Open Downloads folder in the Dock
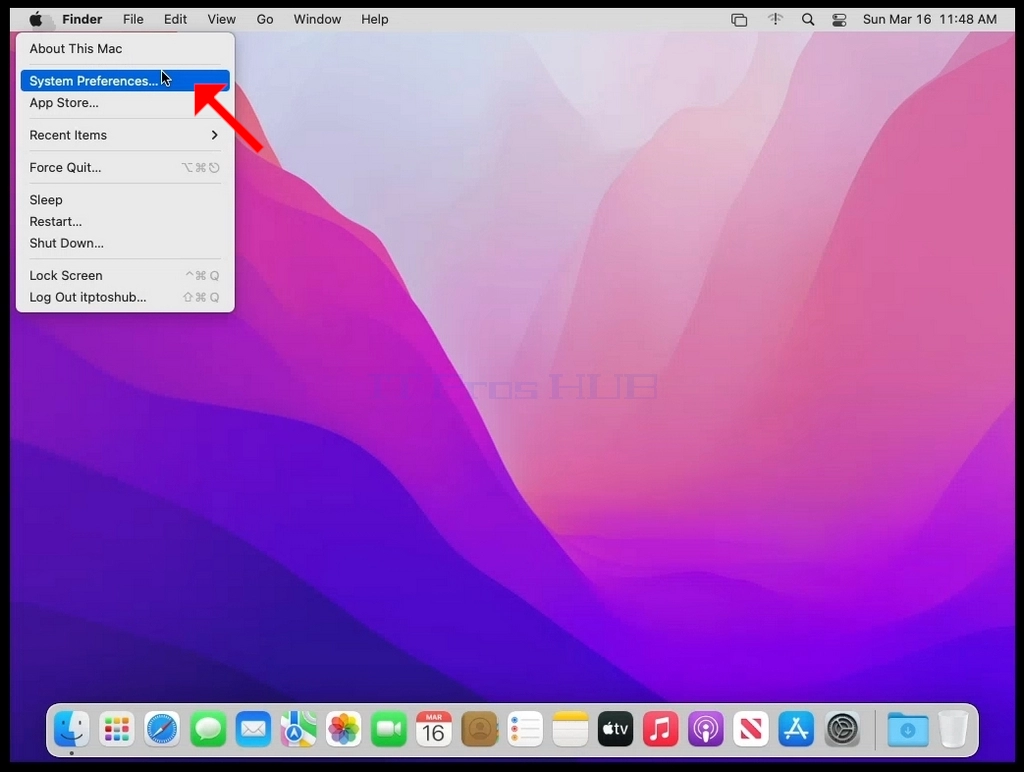This screenshot has height=772, width=1024. (x=908, y=729)
